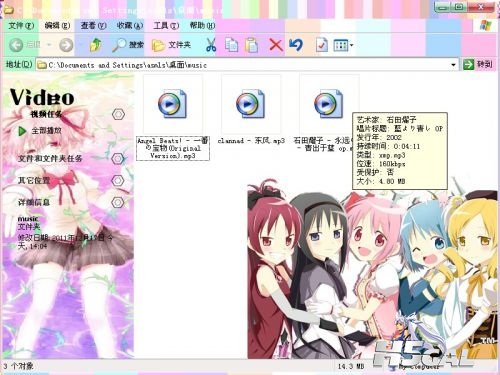Click the 3 个对象 status bar text
The width and height of the screenshot is (500, 375).
(x=19, y=366)
